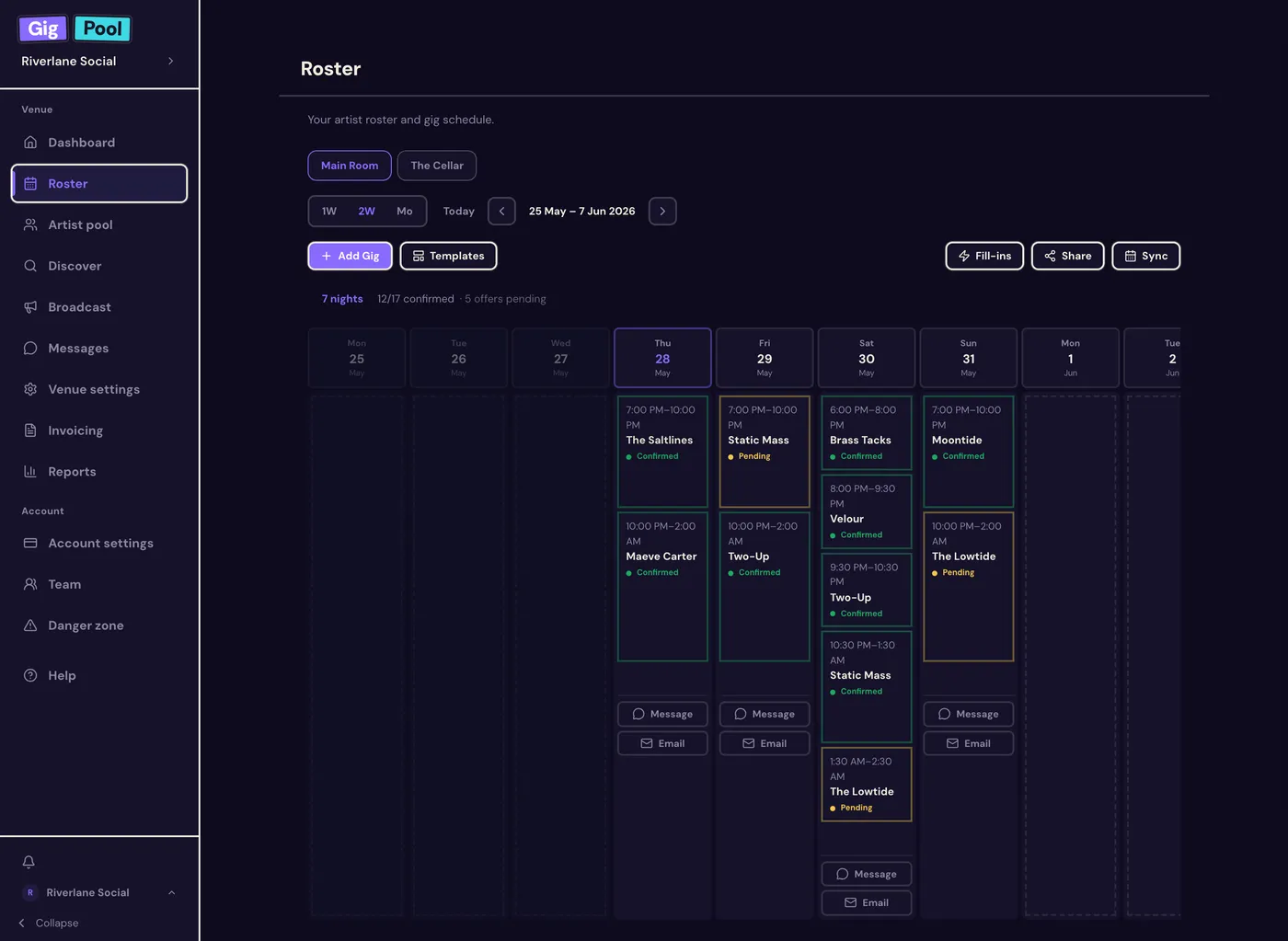Screen dimensions: 1288x941
Task: Select Thu 28 May day header
Action: pyautogui.click(x=662, y=358)
